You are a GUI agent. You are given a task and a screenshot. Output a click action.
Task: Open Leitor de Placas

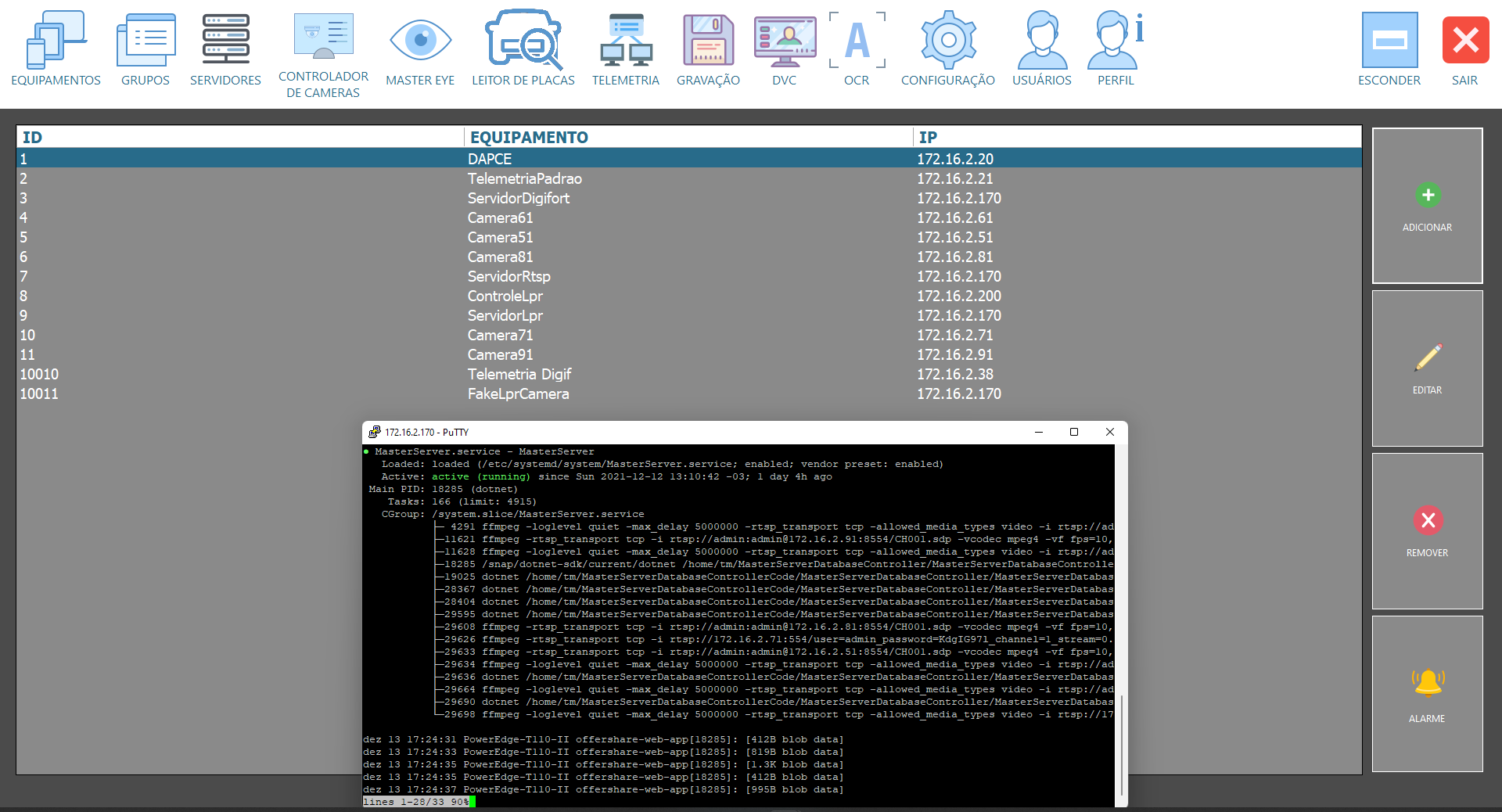(523, 47)
